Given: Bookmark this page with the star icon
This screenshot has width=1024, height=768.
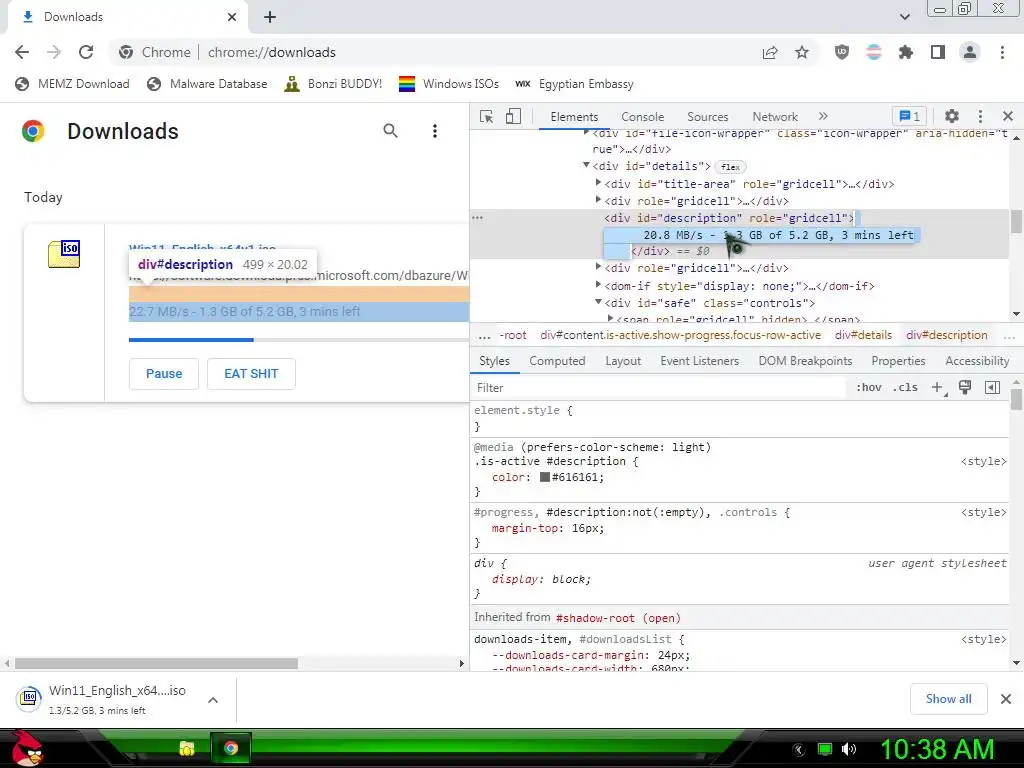Looking at the screenshot, I should pyautogui.click(x=802, y=52).
